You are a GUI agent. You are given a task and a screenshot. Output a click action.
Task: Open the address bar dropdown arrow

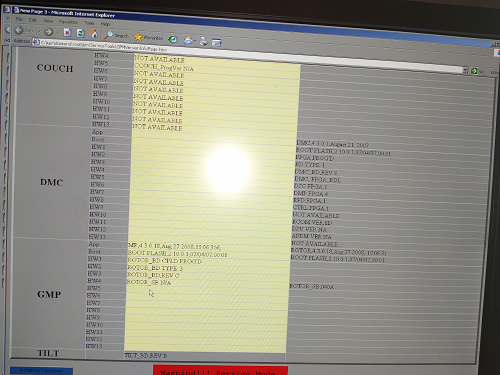(465, 70)
